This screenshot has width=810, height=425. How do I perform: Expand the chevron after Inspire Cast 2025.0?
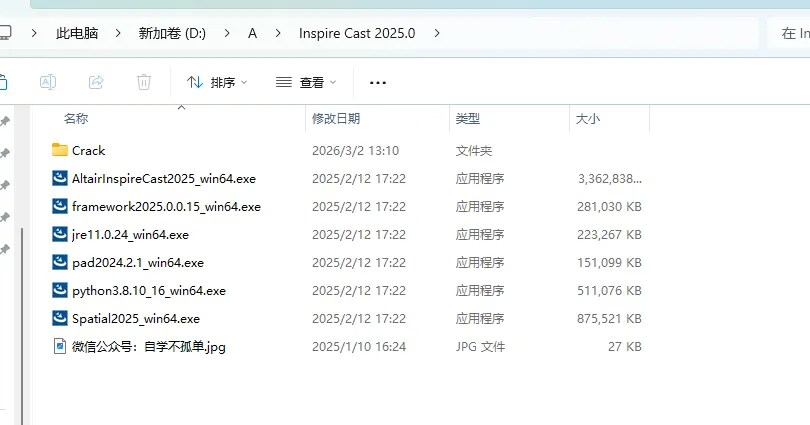click(x=437, y=33)
